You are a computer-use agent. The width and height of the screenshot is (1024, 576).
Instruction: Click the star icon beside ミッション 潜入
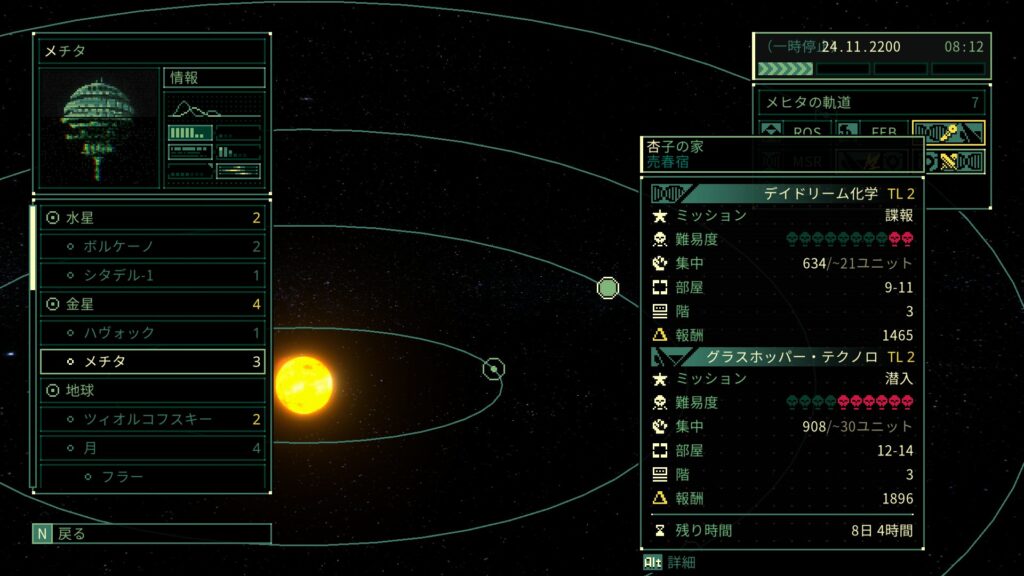[660, 379]
